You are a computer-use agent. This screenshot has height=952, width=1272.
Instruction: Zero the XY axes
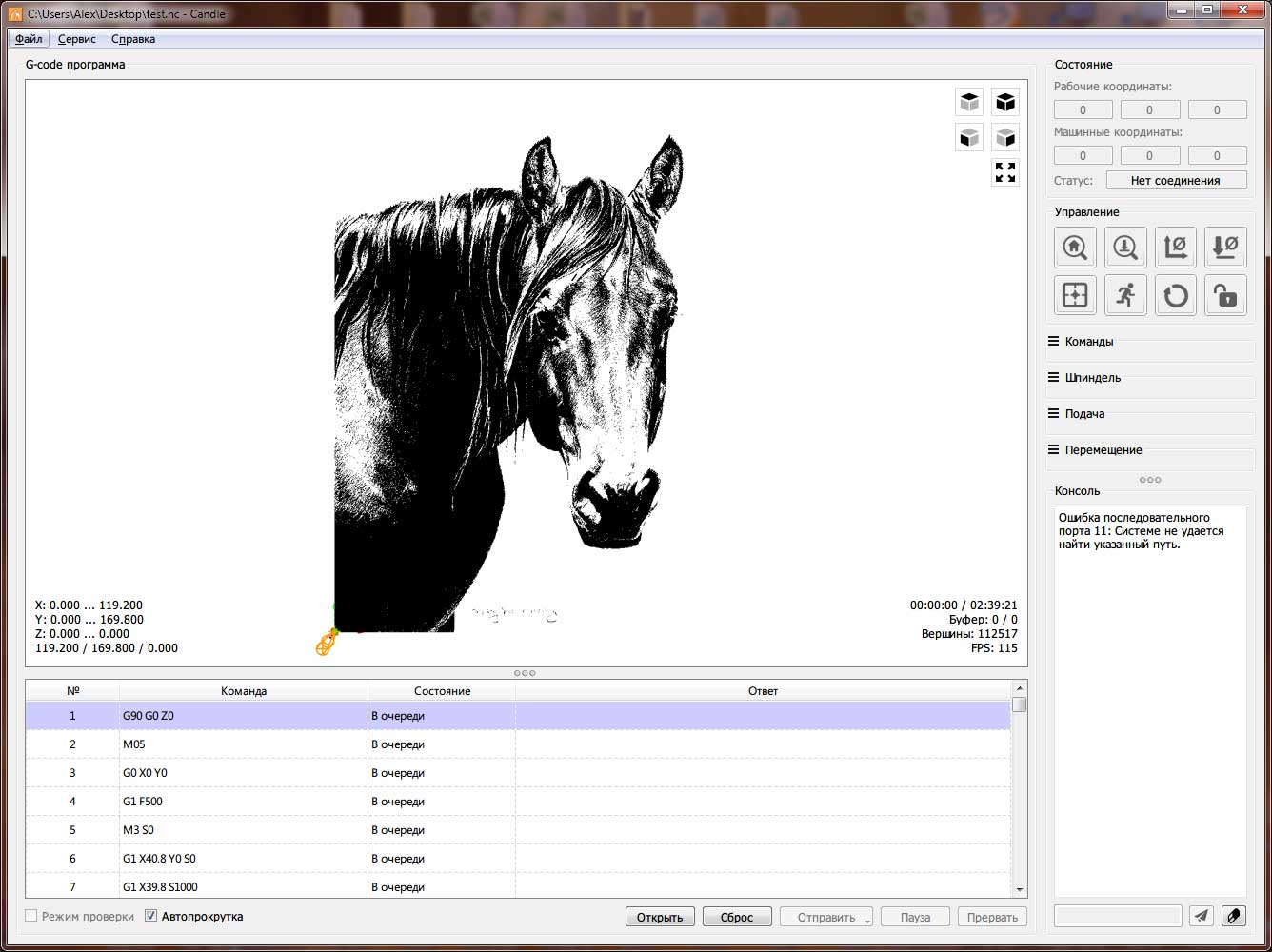[1176, 247]
